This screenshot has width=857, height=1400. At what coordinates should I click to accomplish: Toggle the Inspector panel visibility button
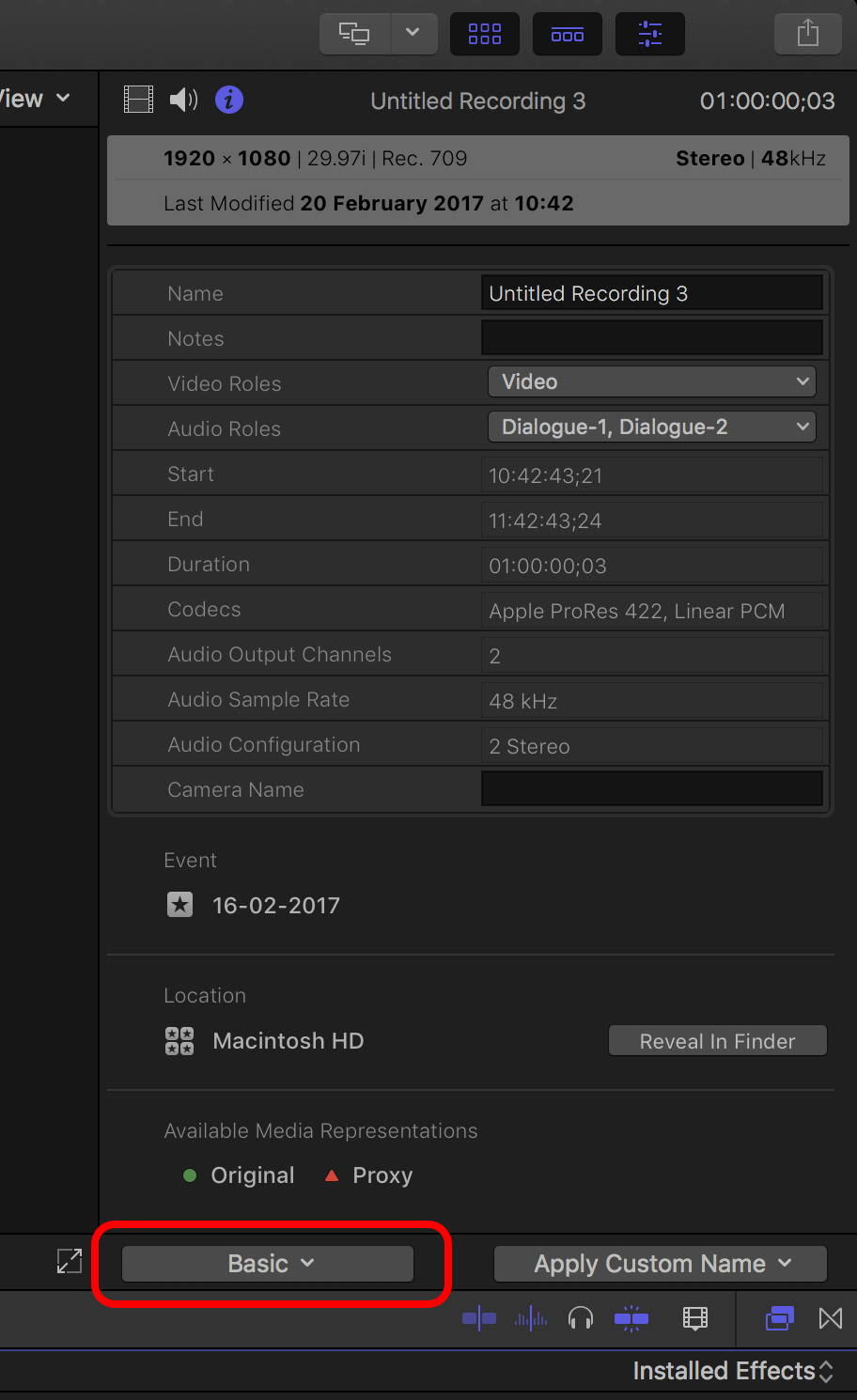(x=650, y=34)
